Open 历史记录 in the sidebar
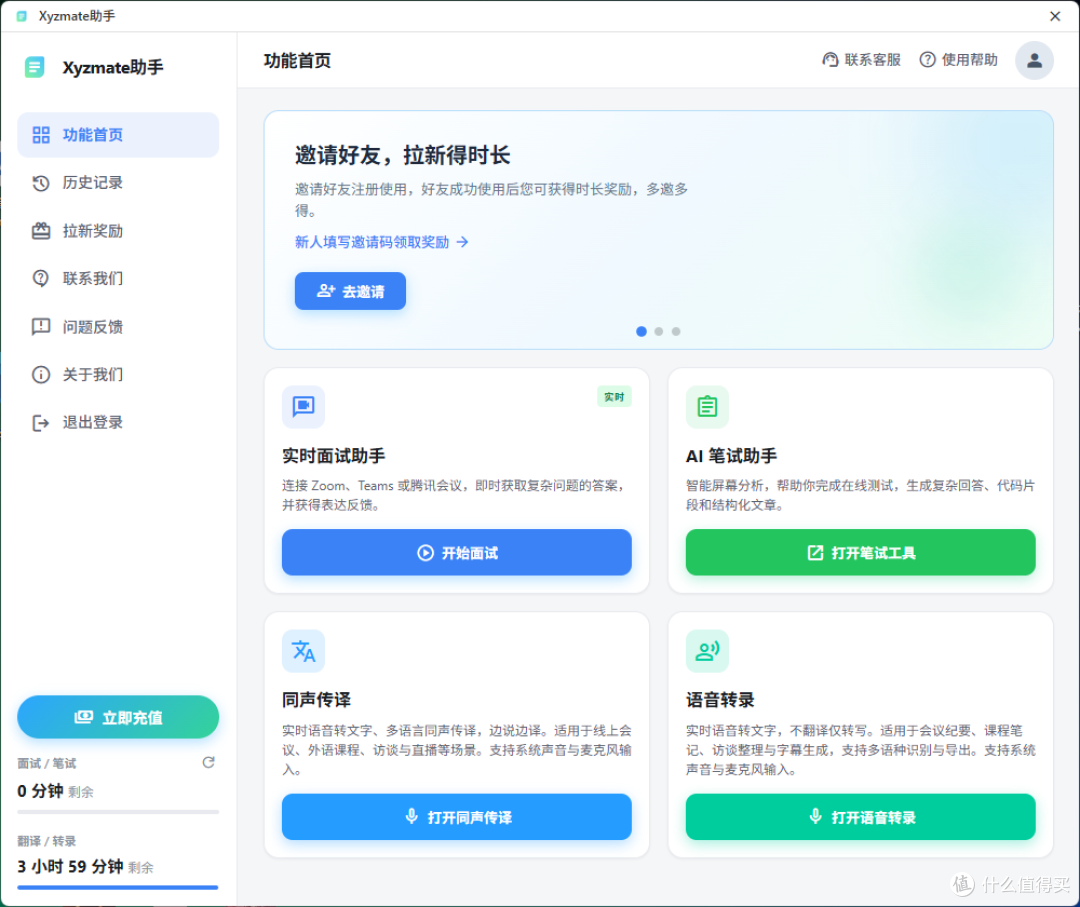Viewport: 1080px width, 907px height. coord(118,183)
